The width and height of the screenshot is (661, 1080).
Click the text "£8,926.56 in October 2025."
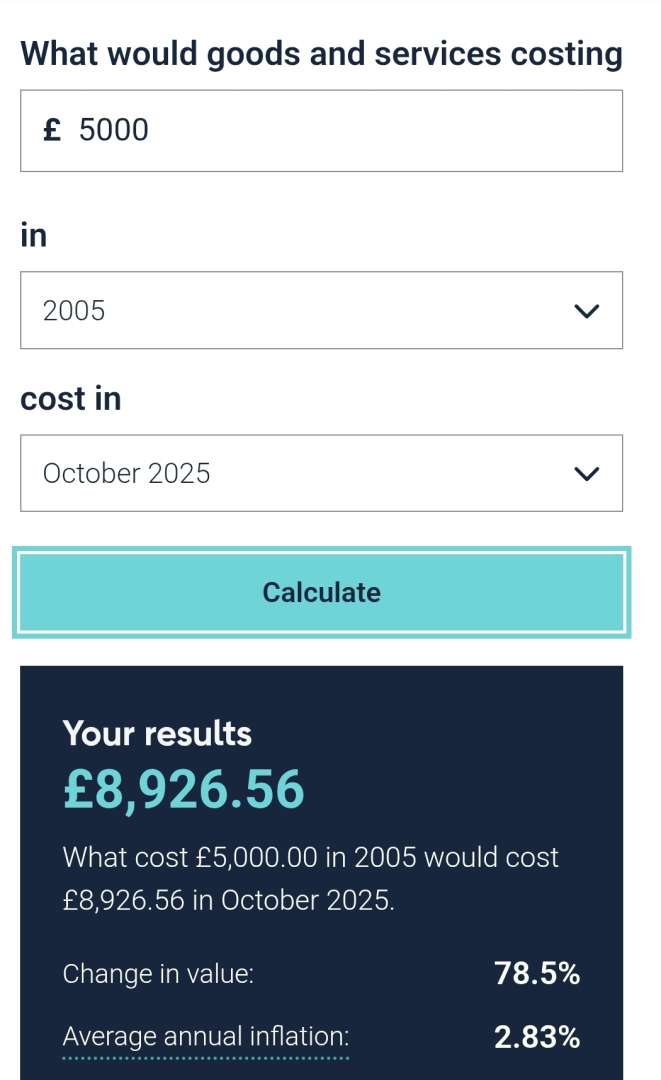228,900
